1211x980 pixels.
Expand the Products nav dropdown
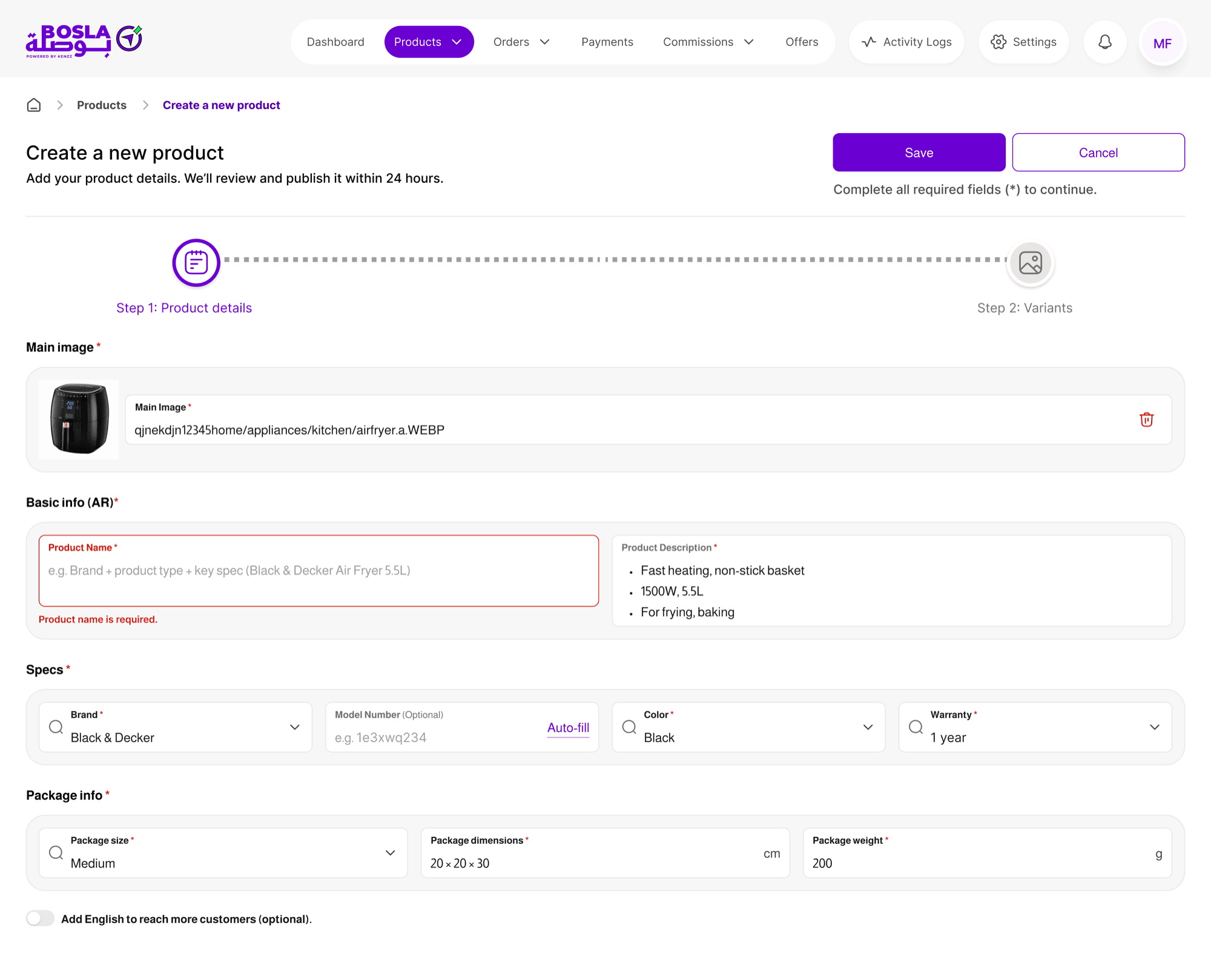(x=457, y=42)
